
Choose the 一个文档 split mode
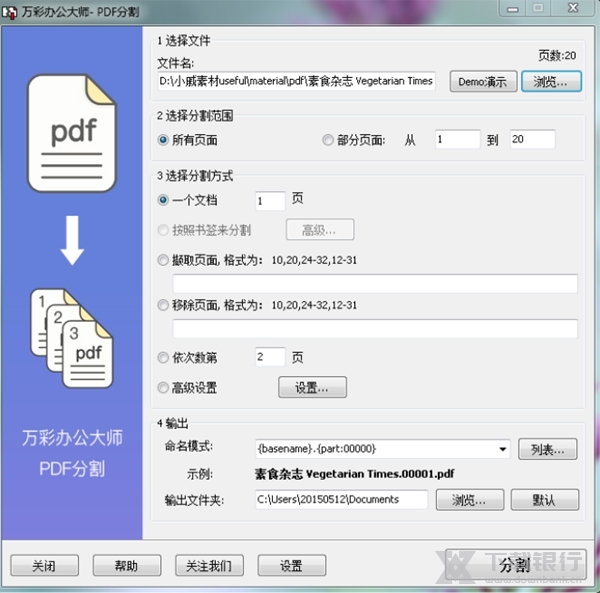coord(164,200)
